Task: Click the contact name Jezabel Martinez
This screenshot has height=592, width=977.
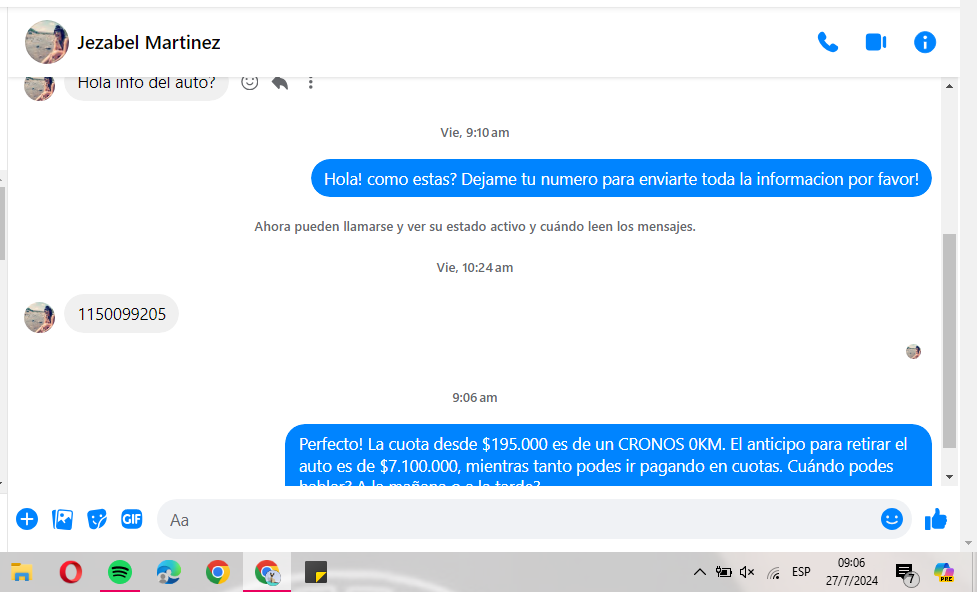Action: pos(148,42)
